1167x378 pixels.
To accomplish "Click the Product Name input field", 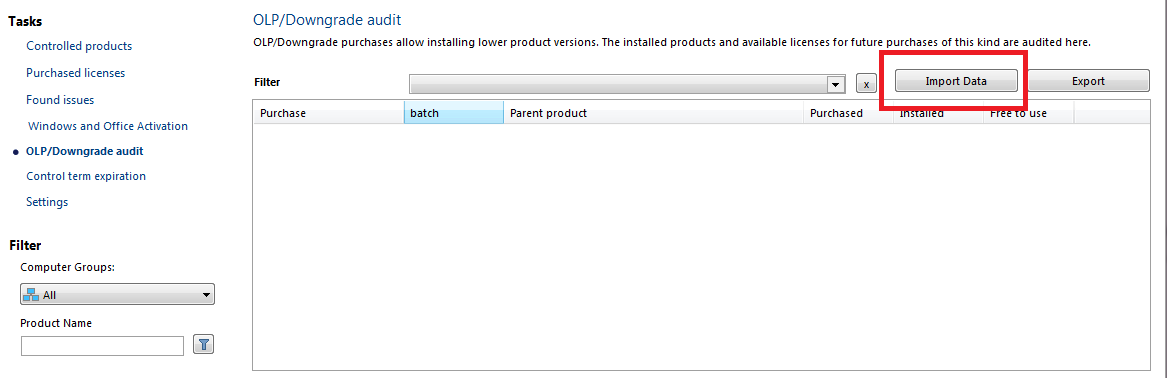I will click(103, 346).
